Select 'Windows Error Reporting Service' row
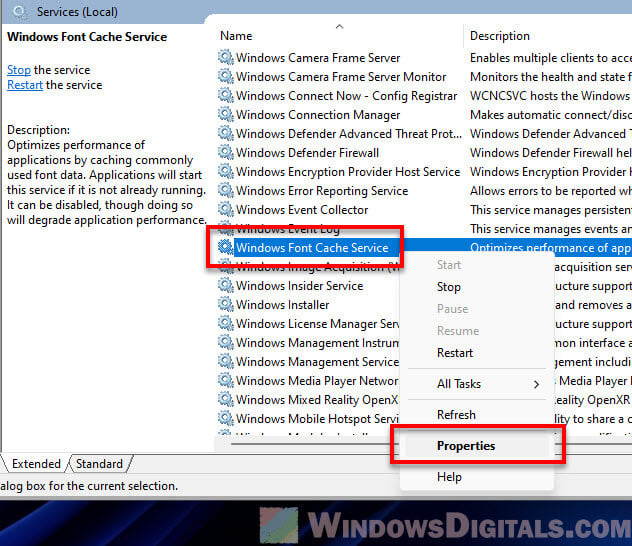The image size is (632, 546). [x=322, y=191]
